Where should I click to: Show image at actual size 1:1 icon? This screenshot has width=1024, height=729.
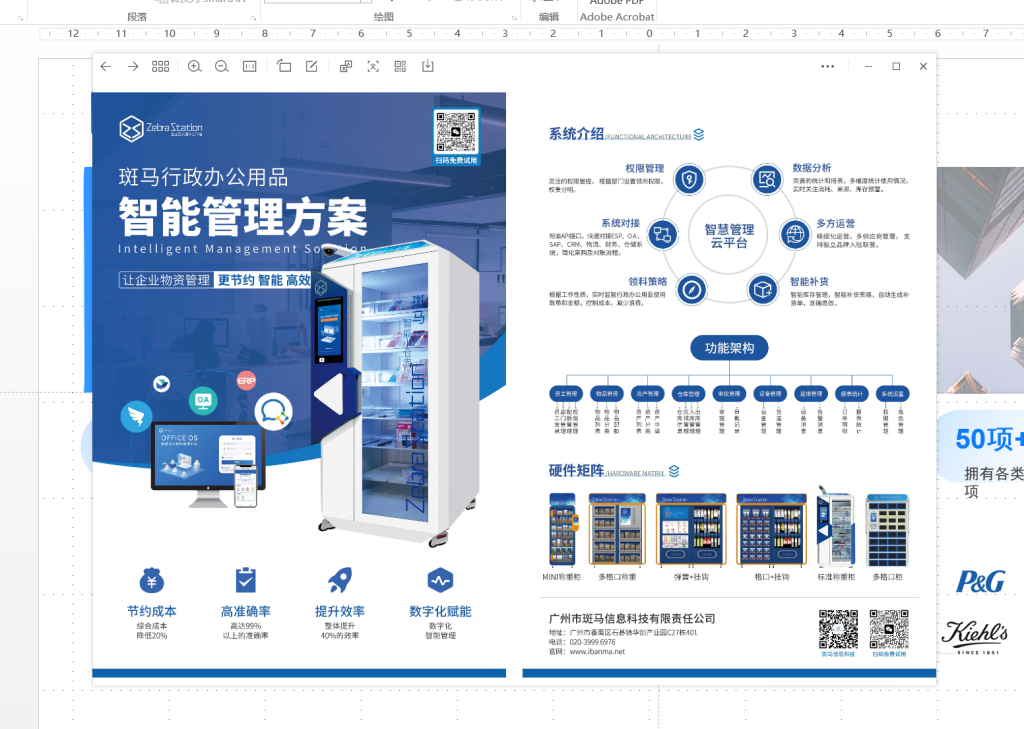[x=249, y=67]
